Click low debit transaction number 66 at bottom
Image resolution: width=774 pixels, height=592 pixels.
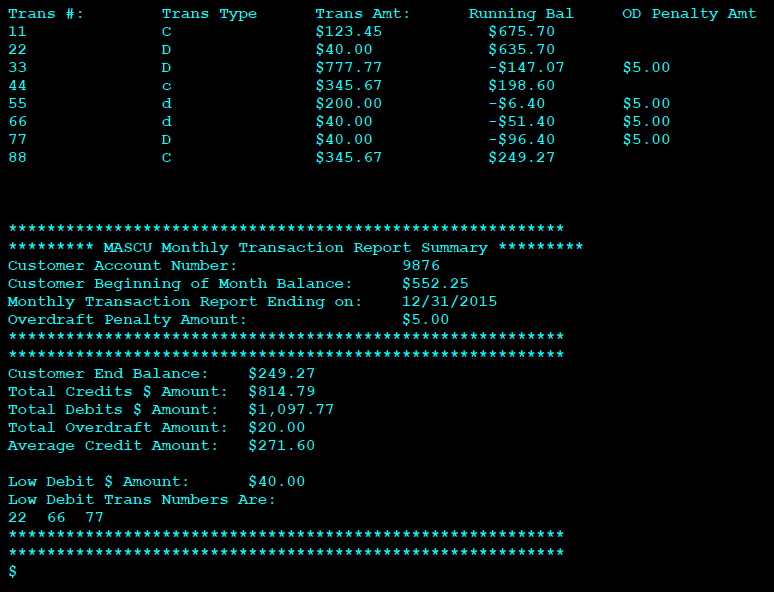click(x=56, y=517)
